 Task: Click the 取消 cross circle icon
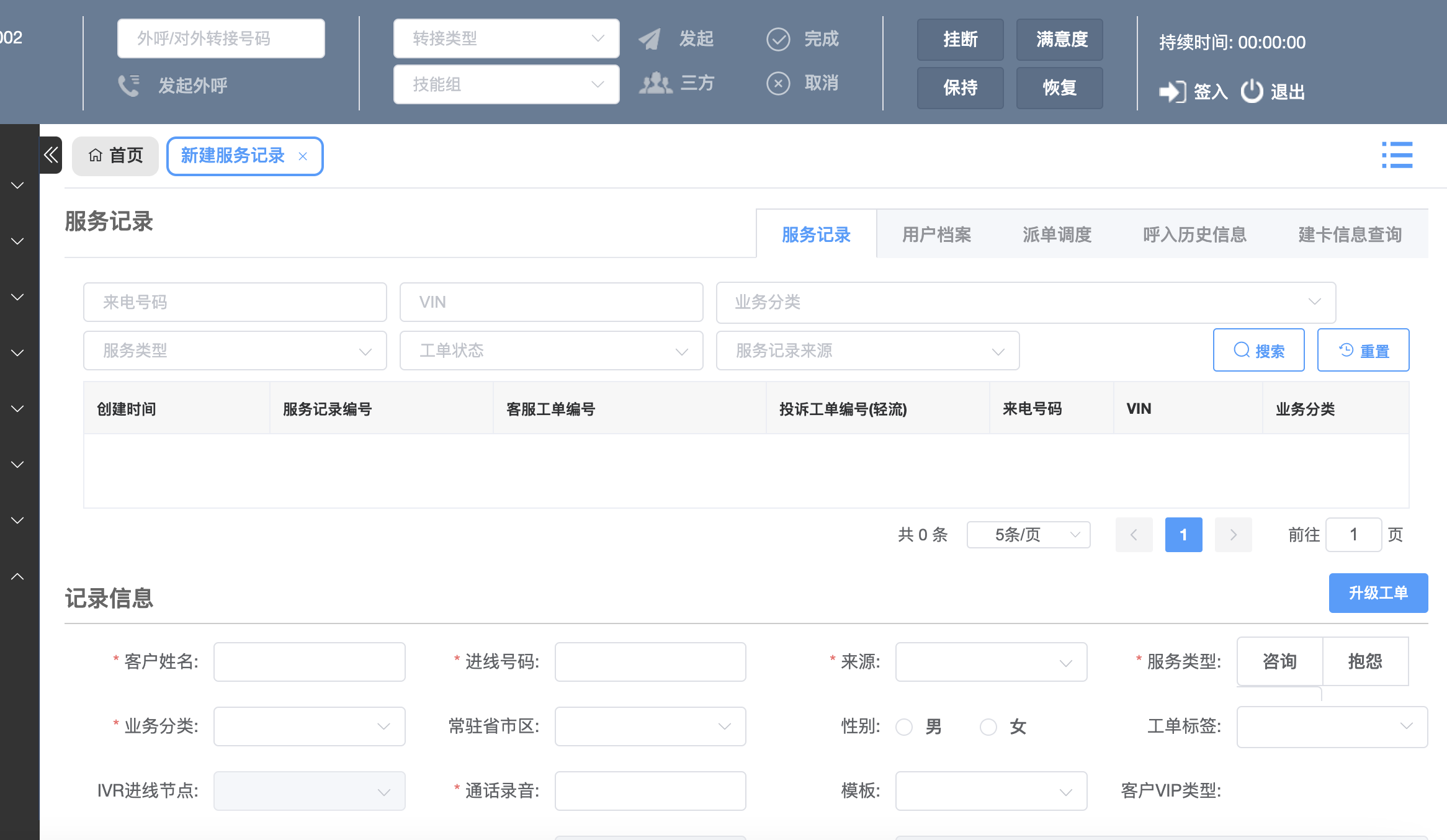778,83
